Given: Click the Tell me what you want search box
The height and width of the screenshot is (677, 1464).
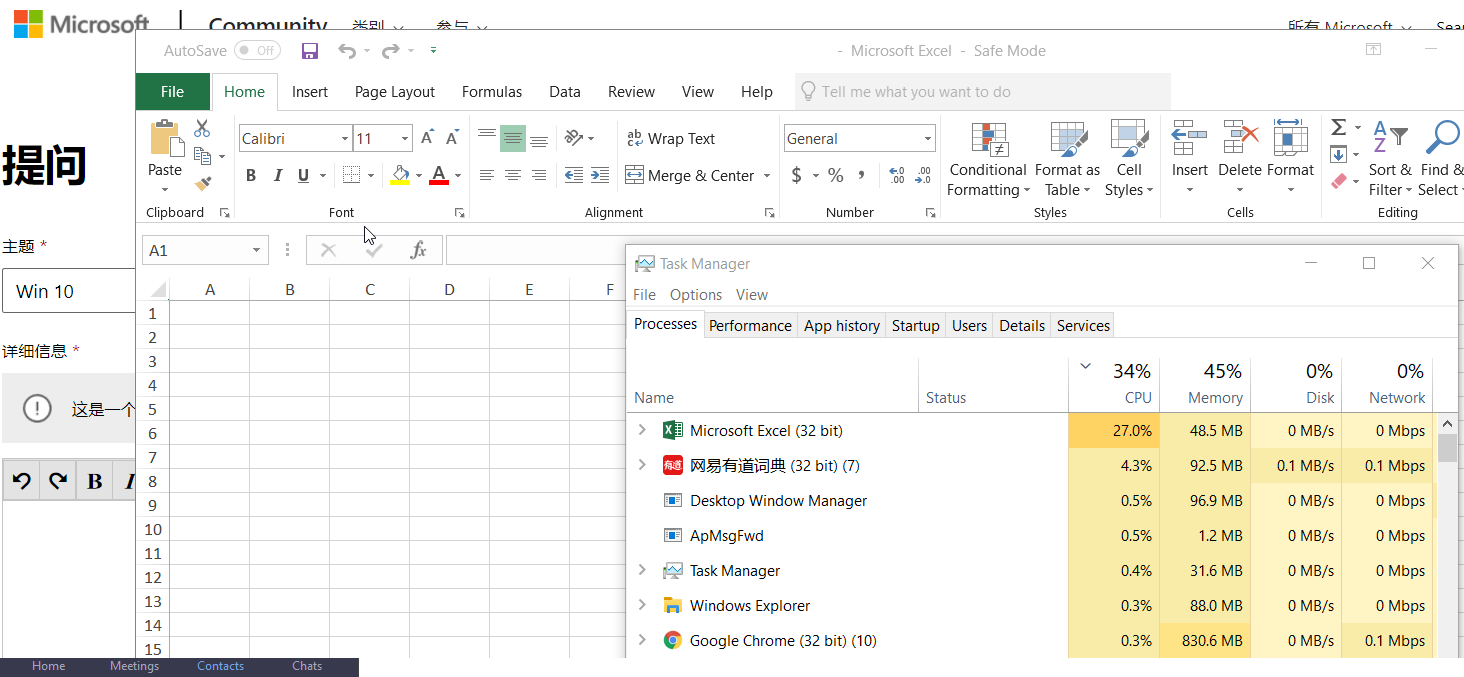Looking at the screenshot, I should pyautogui.click(x=983, y=91).
